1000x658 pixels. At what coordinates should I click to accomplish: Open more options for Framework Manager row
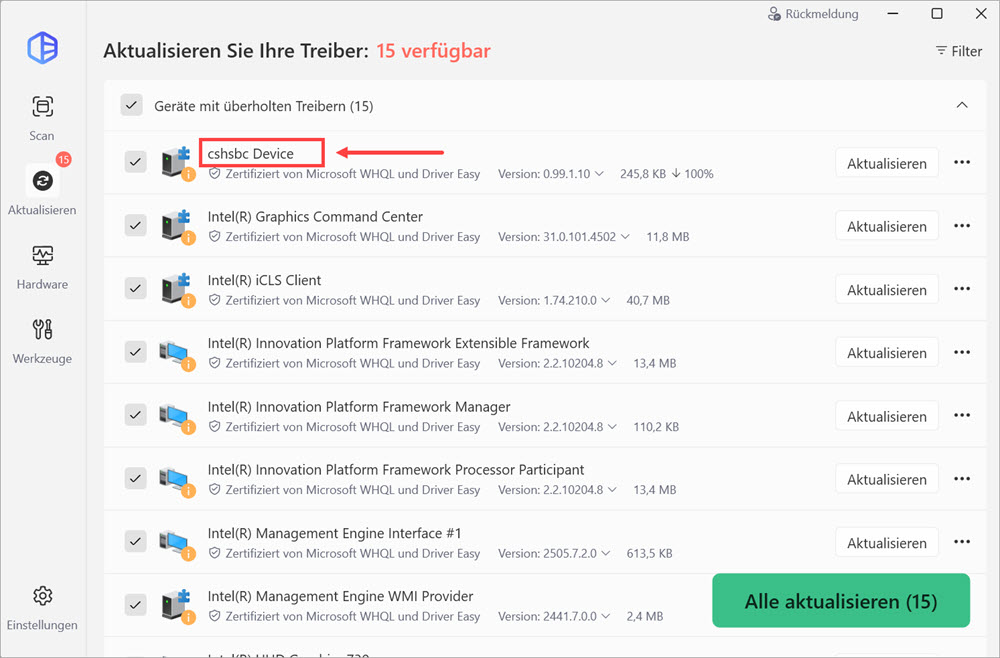coord(962,415)
